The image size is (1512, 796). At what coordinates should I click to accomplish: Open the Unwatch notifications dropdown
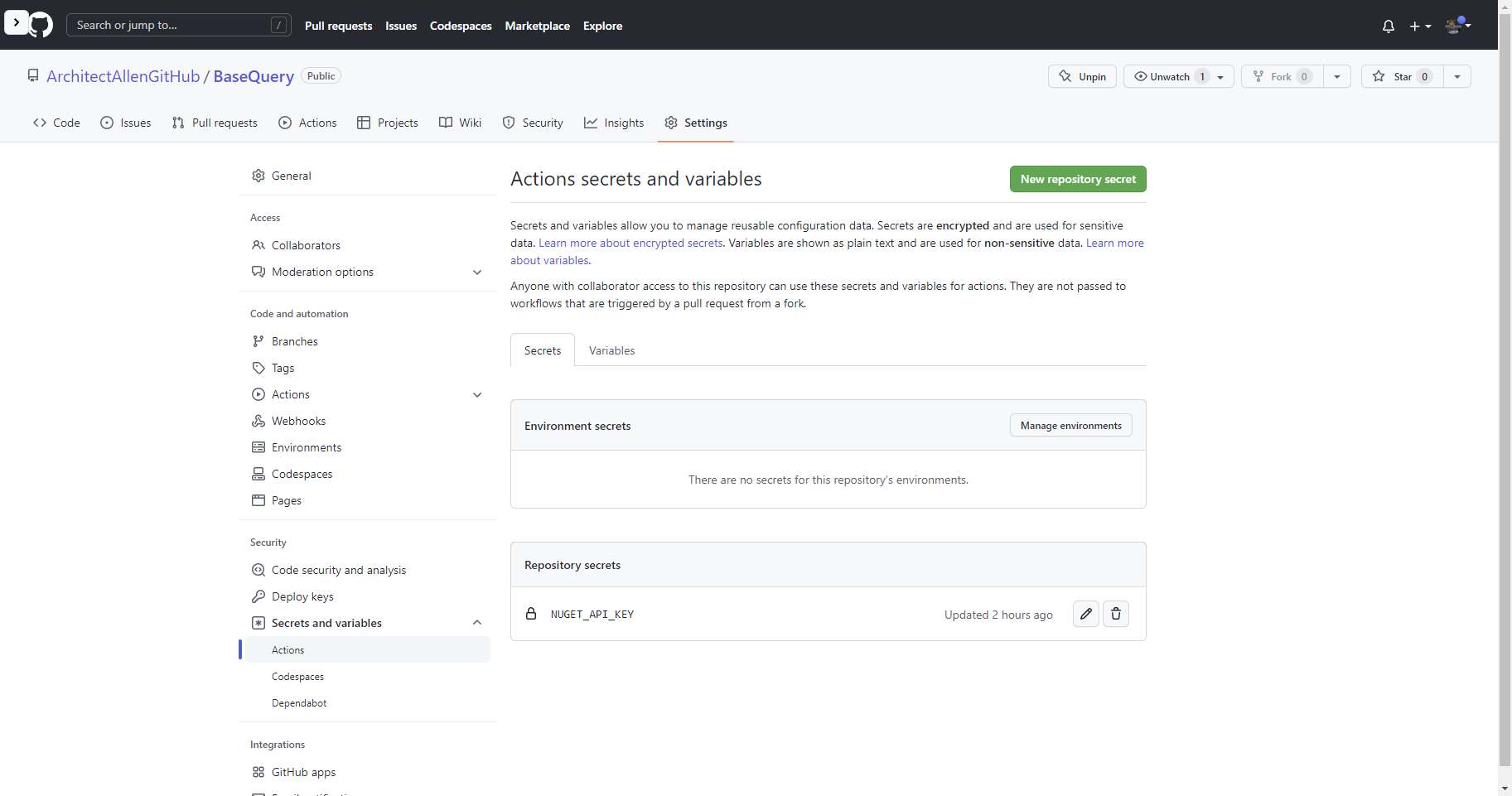tap(1178, 76)
